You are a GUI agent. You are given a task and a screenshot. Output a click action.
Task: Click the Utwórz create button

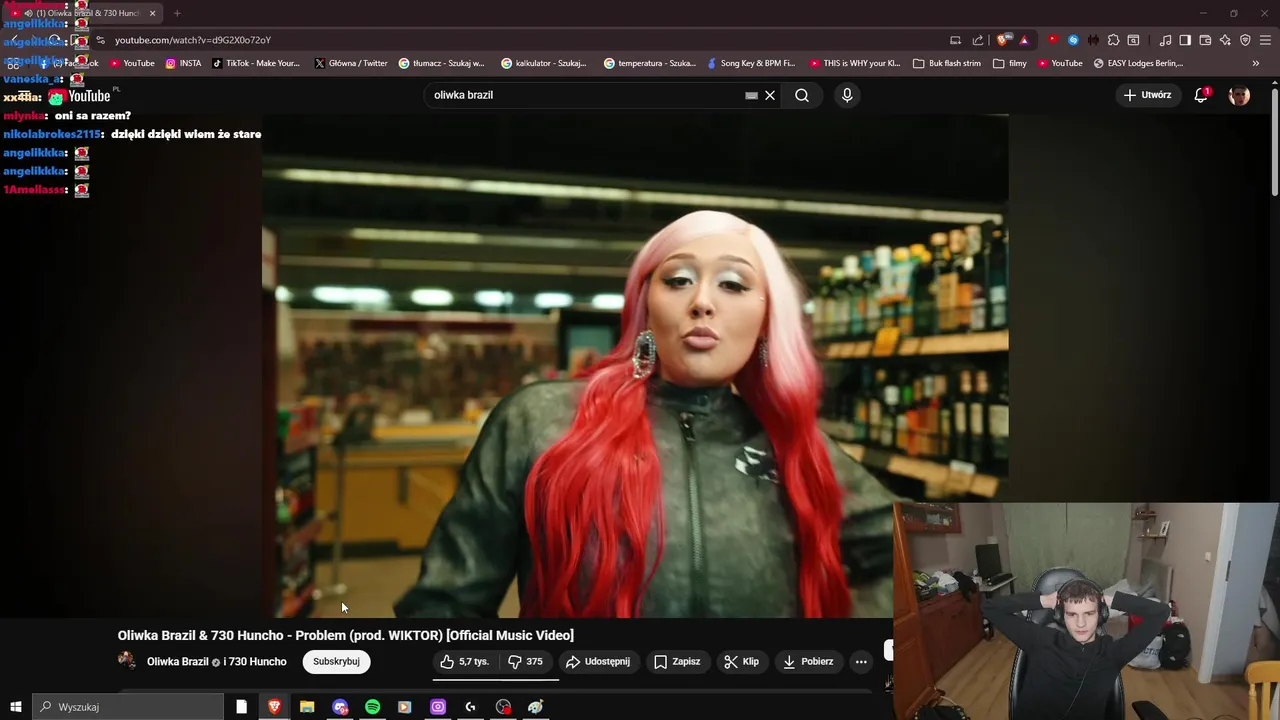1148,95
